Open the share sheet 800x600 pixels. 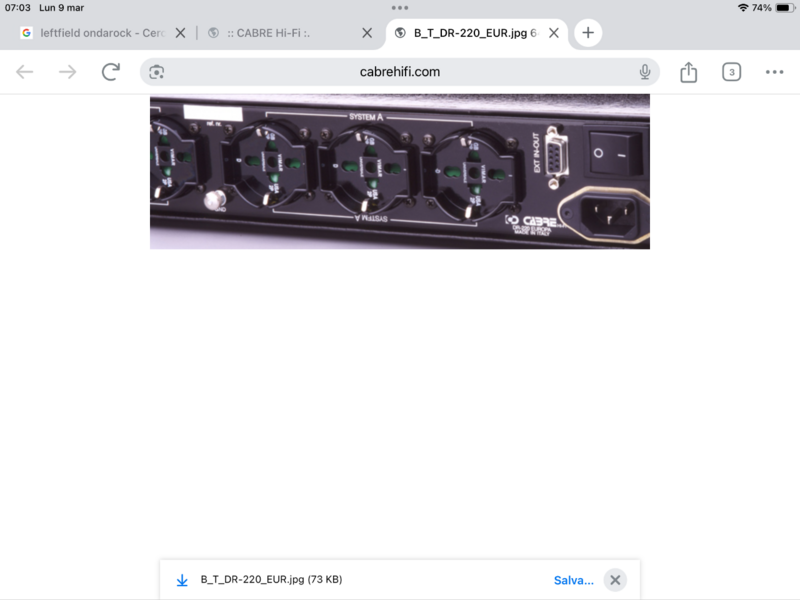click(x=688, y=71)
